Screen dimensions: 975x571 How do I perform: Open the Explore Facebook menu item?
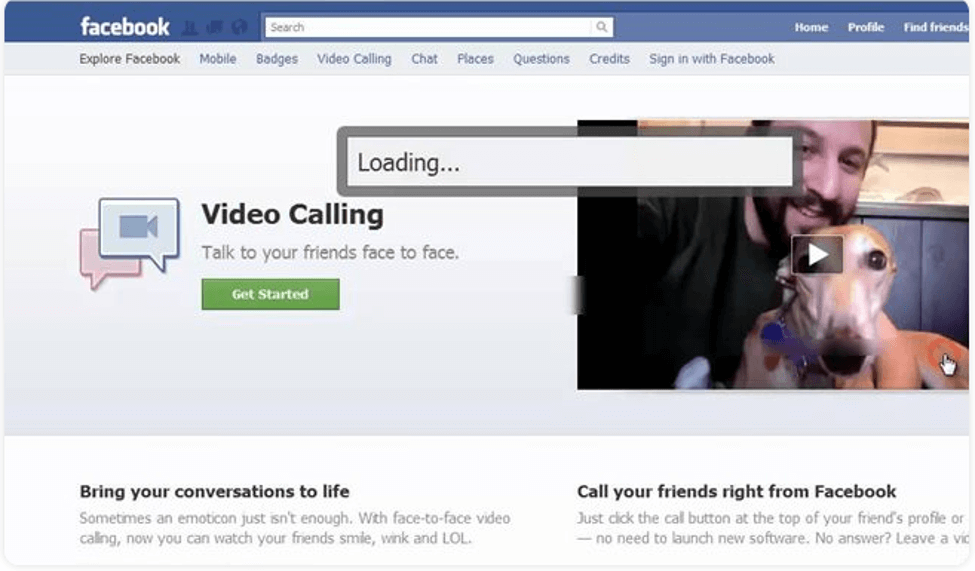tap(129, 59)
